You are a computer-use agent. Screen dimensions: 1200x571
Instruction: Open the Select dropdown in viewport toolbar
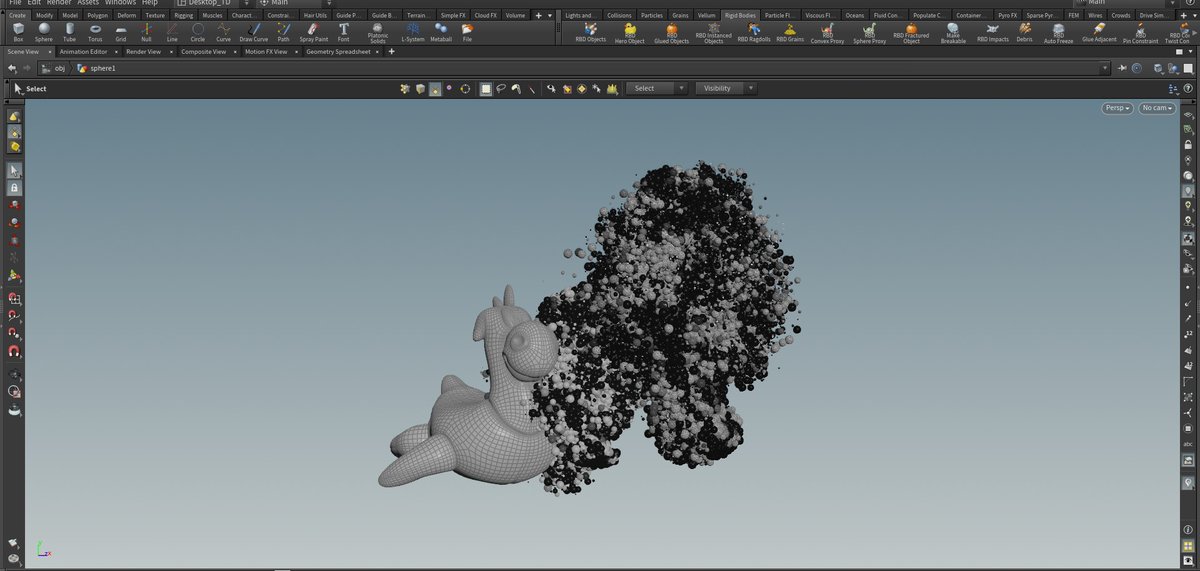point(656,88)
